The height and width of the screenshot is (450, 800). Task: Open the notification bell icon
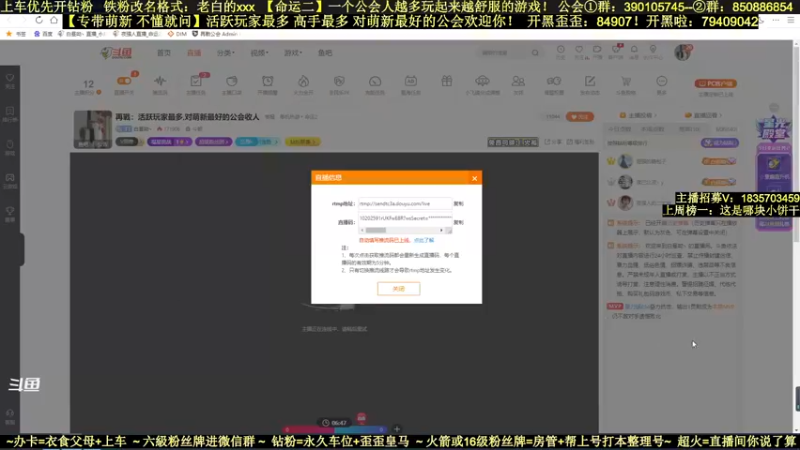[634, 50]
